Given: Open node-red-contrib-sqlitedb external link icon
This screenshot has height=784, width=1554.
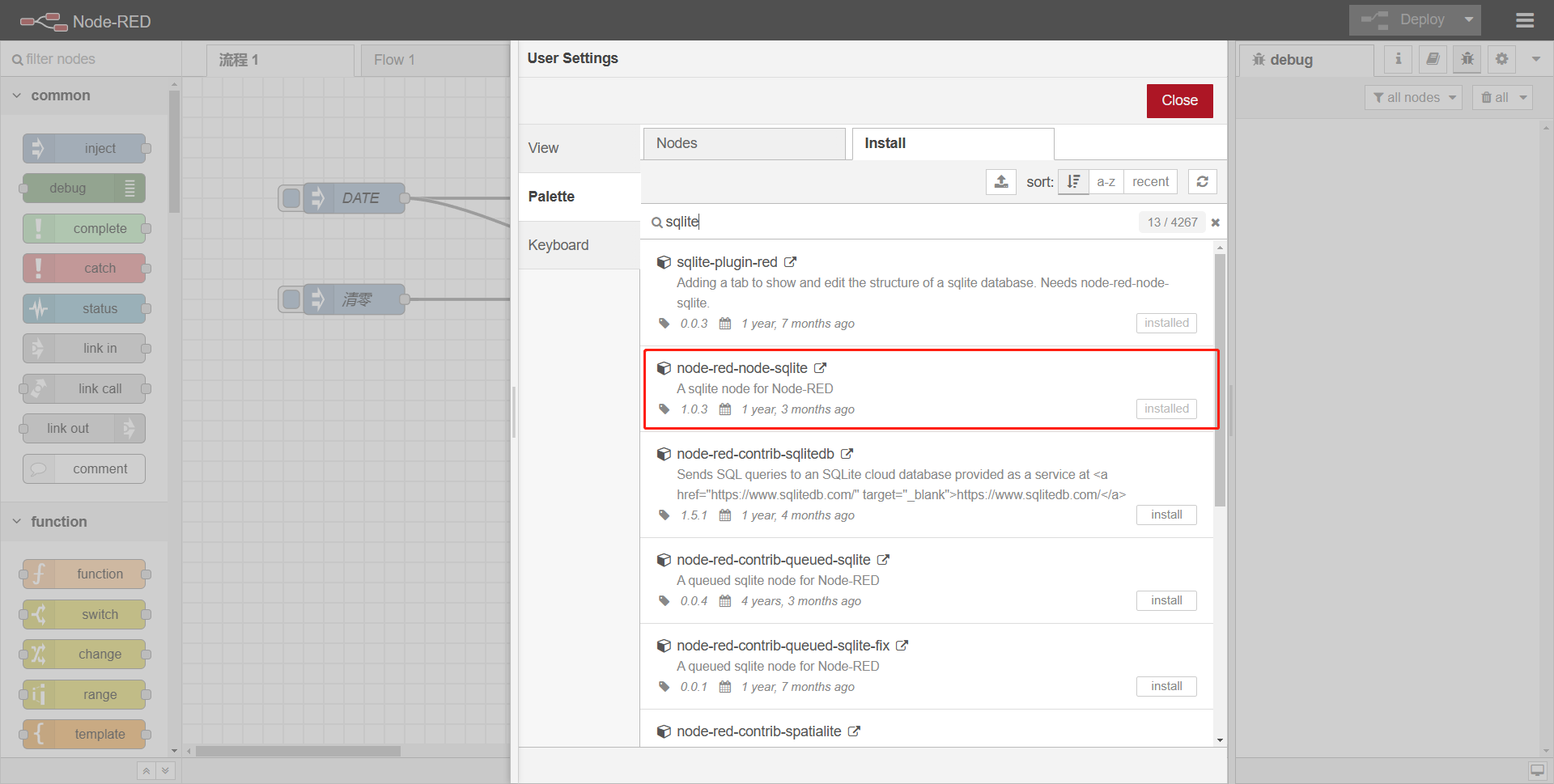Looking at the screenshot, I should (847, 454).
